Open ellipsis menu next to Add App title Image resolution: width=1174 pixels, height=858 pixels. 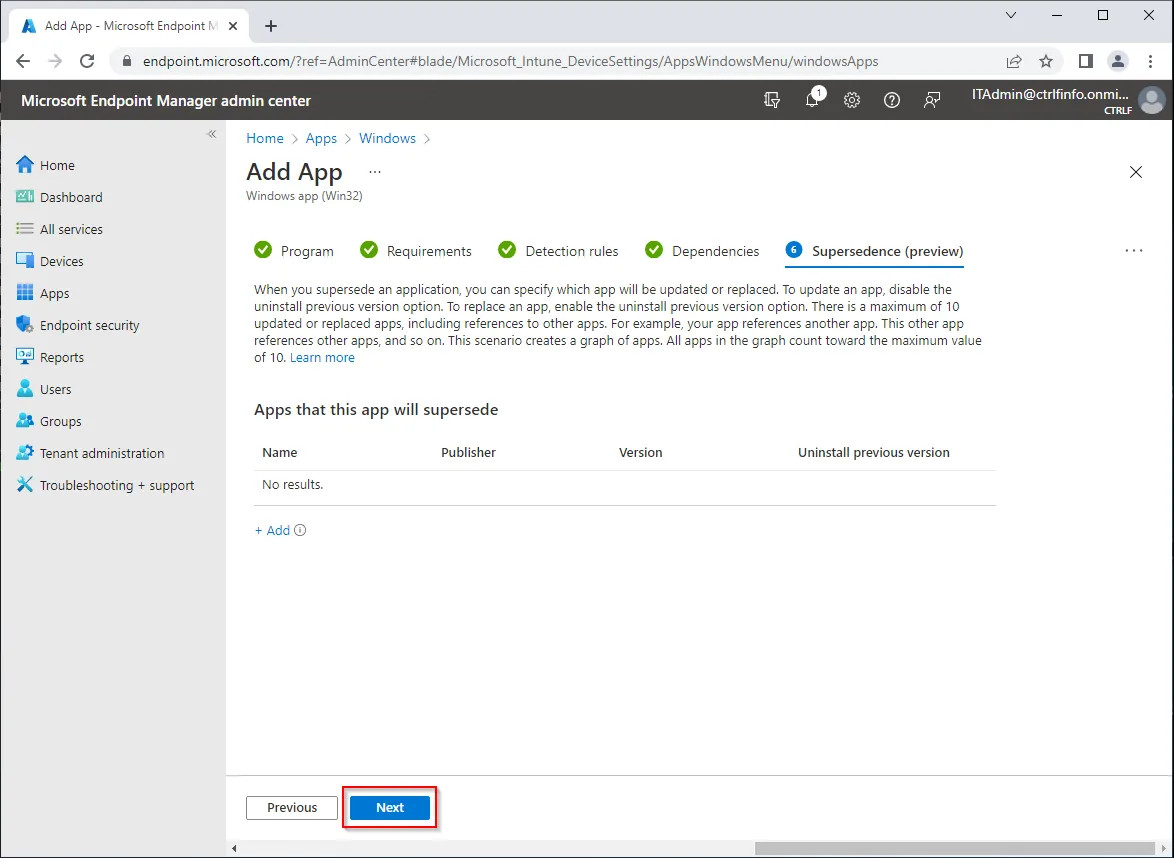(x=375, y=172)
